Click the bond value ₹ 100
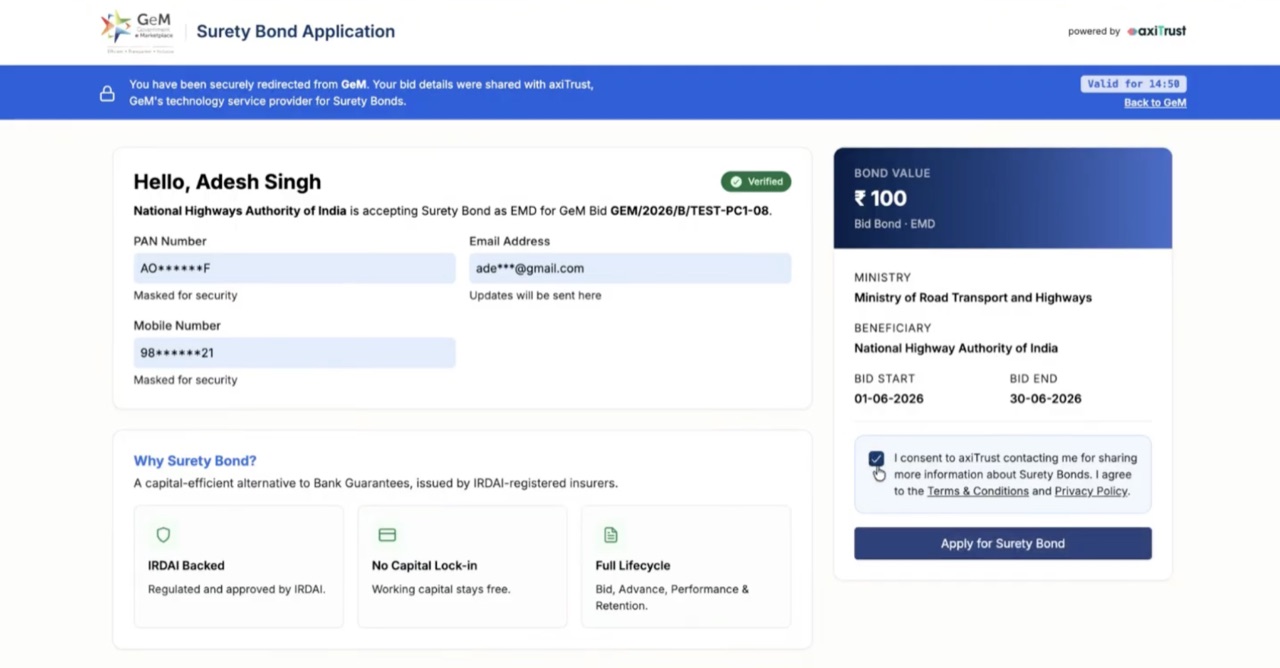The width and height of the screenshot is (1280, 668). [x=881, y=199]
